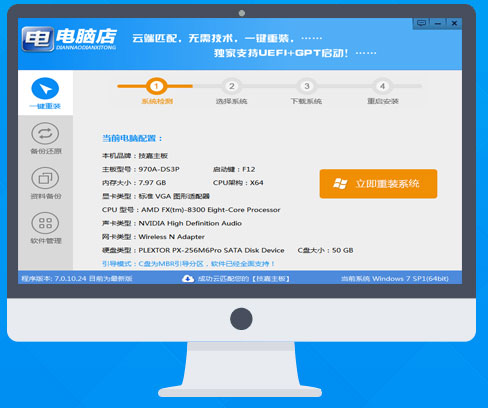Click the cloud match icon in status bar
Viewport: 488px width, 408px height.
click(x=188, y=278)
